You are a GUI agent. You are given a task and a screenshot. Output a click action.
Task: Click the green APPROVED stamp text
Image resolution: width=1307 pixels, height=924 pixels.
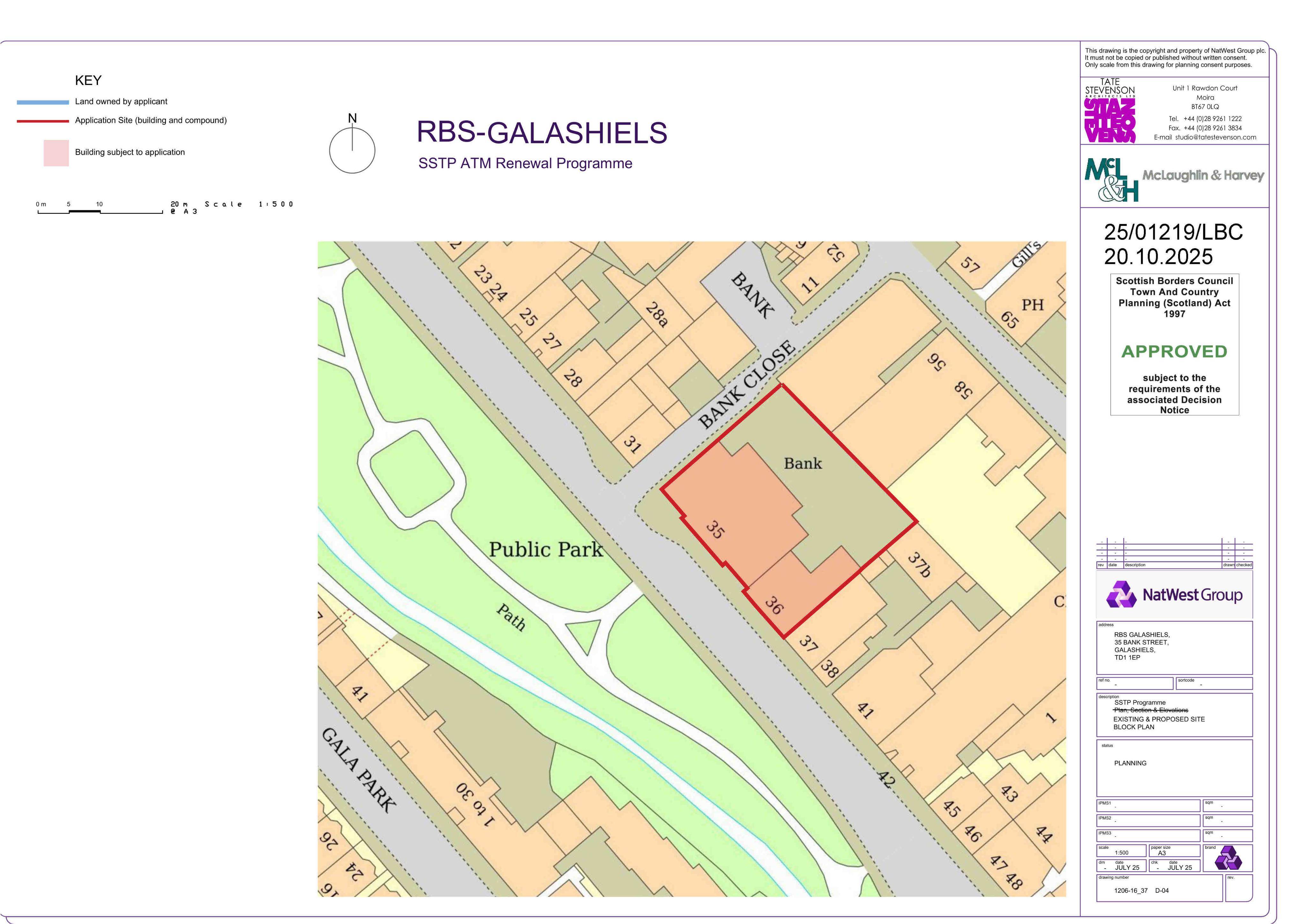coord(1174,351)
